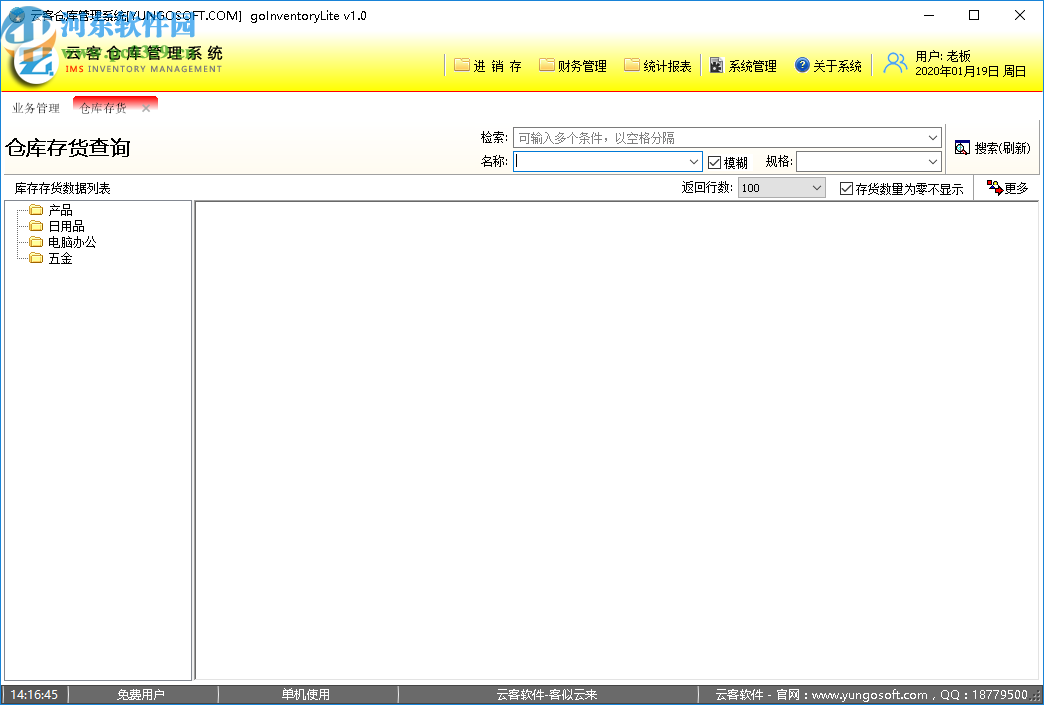Click the 用户:老板 user icon
This screenshot has width=1044, height=705.
pyautogui.click(x=895, y=62)
